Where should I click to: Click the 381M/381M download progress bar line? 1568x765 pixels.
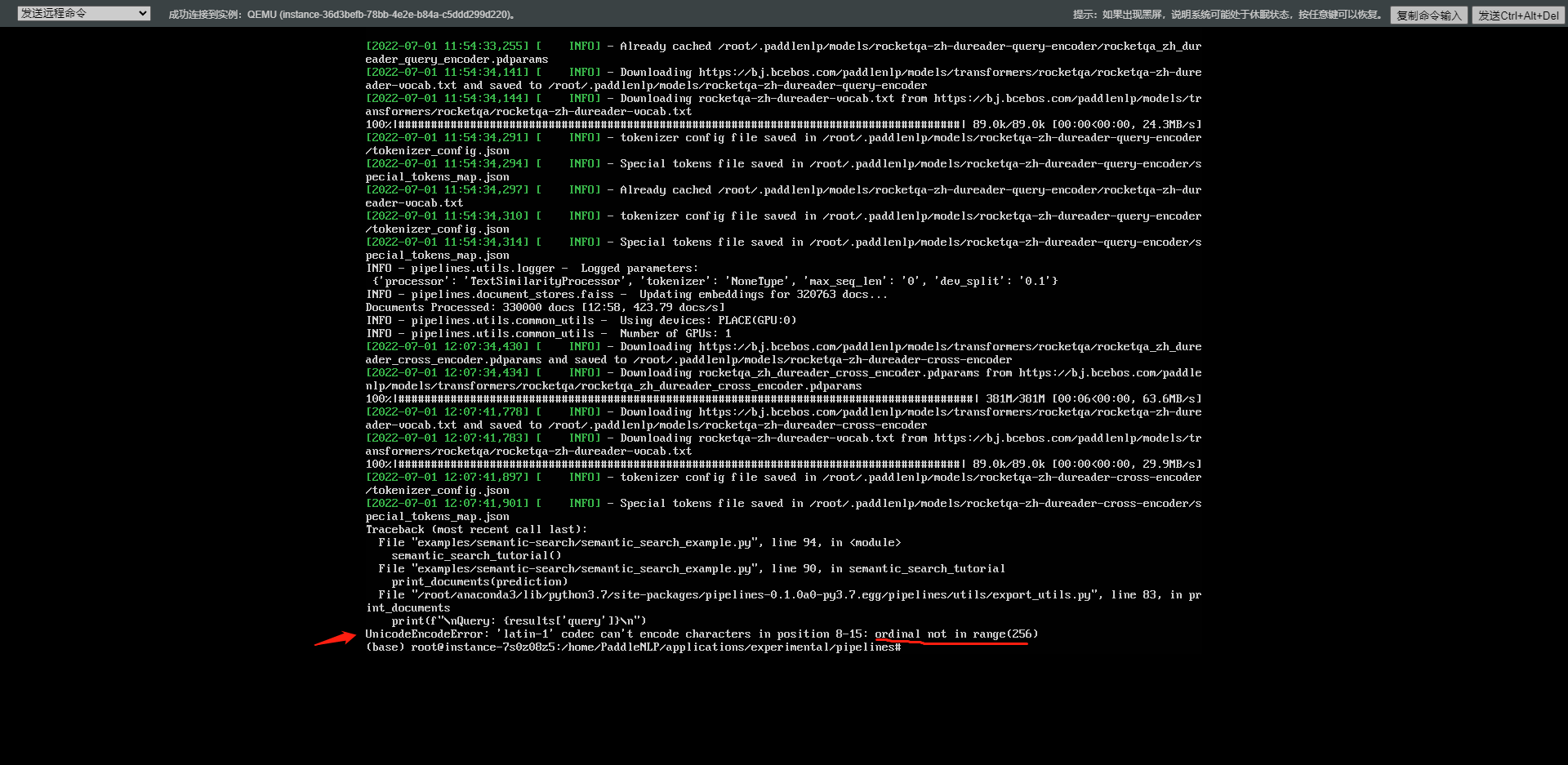(x=783, y=399)
